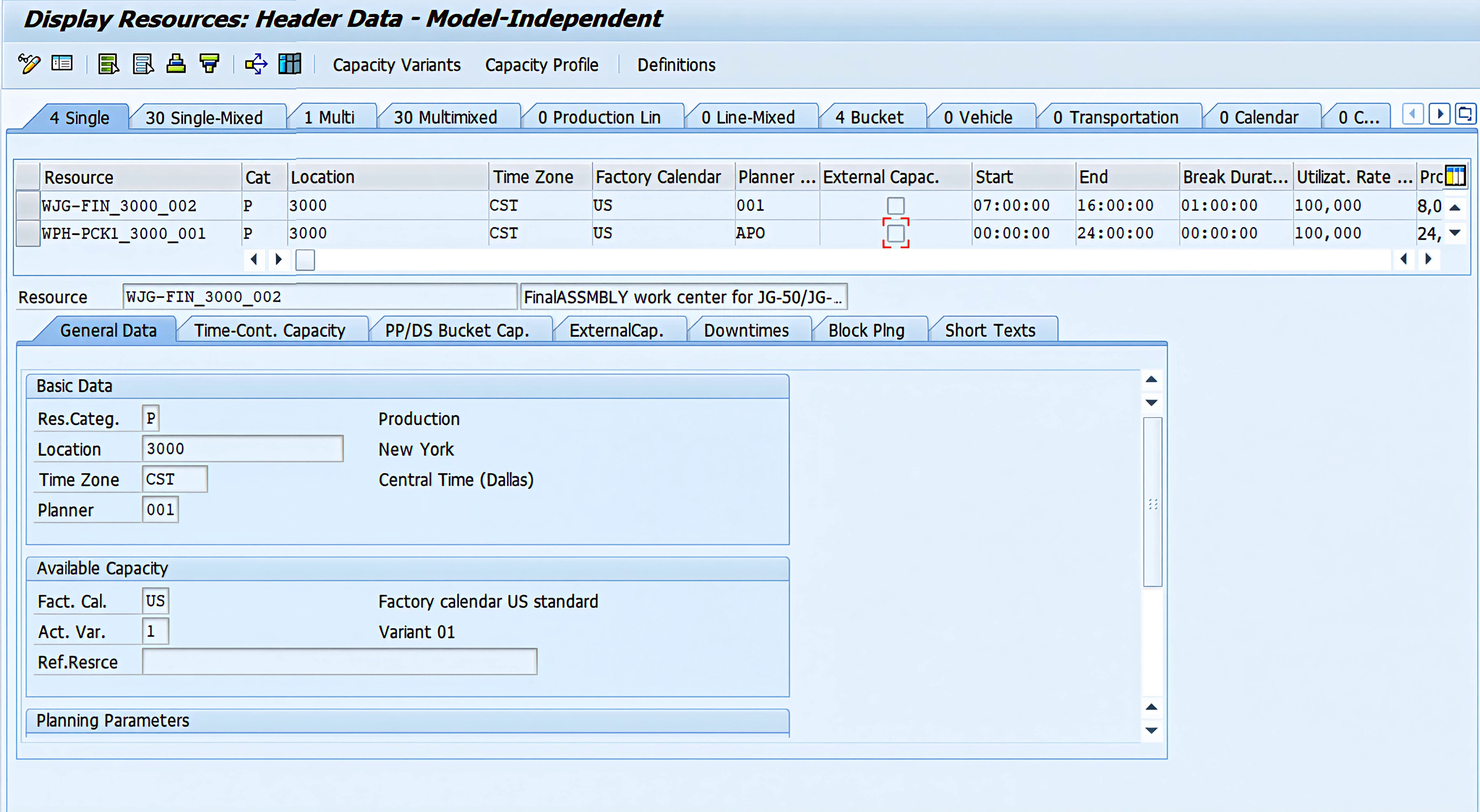The height and width of the screenshot is (812, 1480).
Task: Open the Downtimes tab
Action: click(746, 330)
